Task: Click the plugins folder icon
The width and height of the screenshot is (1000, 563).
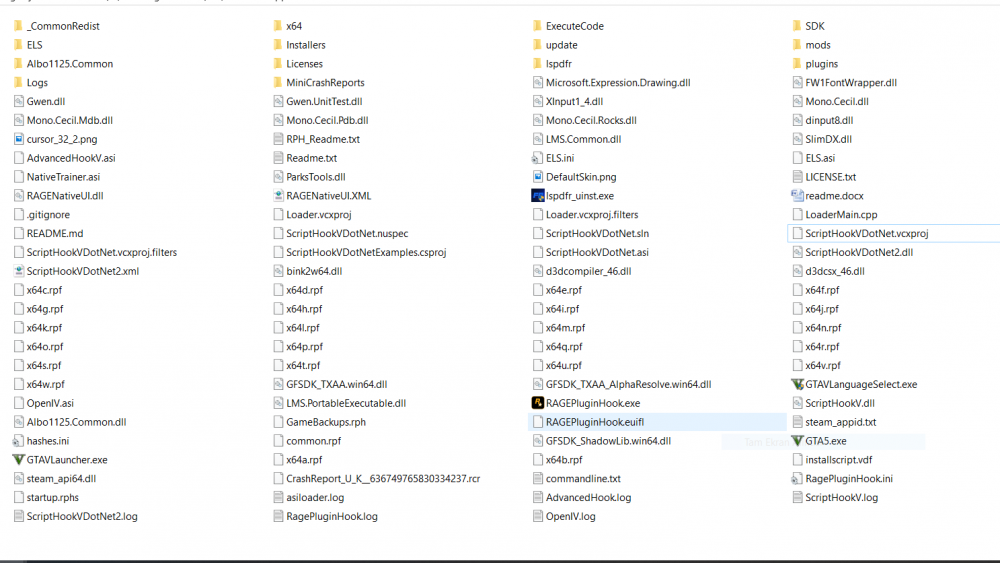Action: [797, 64]
